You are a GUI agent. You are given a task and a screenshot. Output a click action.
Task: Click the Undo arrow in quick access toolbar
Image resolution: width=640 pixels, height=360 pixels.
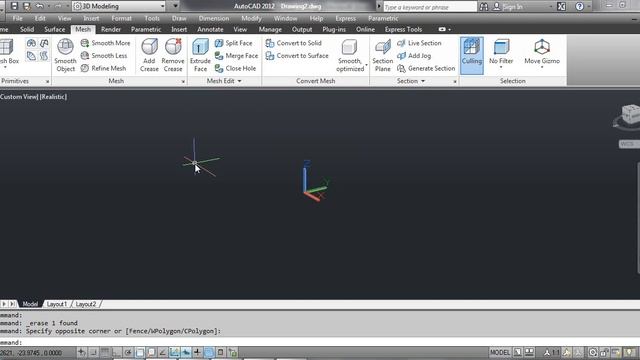40,6
